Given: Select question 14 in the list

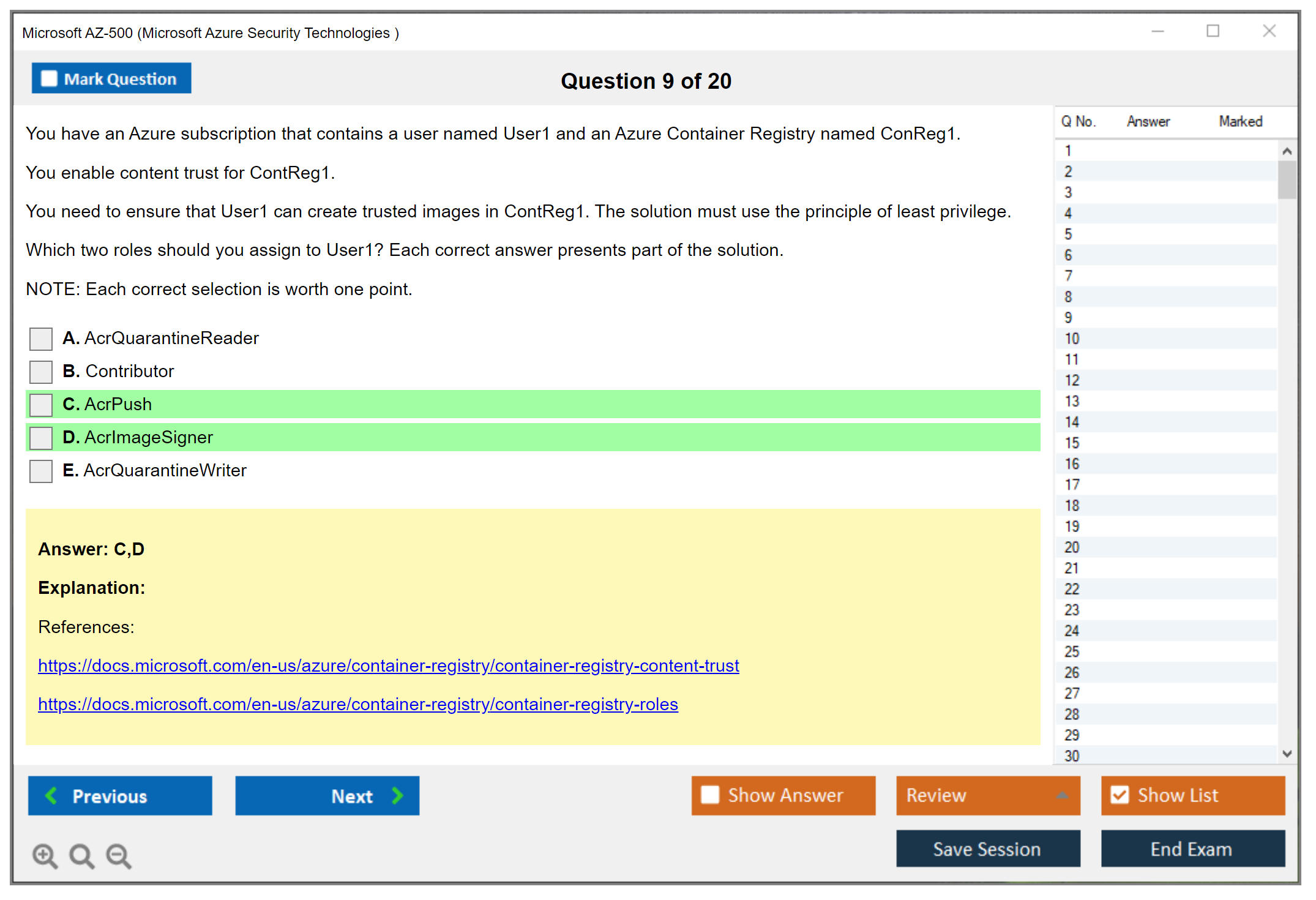Looking at the screenshot, I should (x=1072, y=422).
